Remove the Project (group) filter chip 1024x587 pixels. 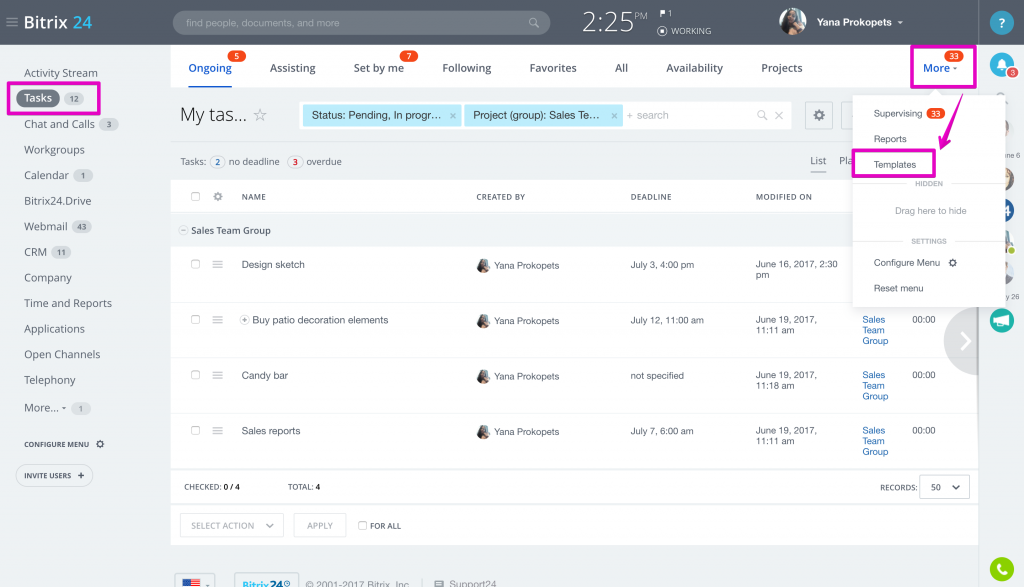[x=614, y=116]
